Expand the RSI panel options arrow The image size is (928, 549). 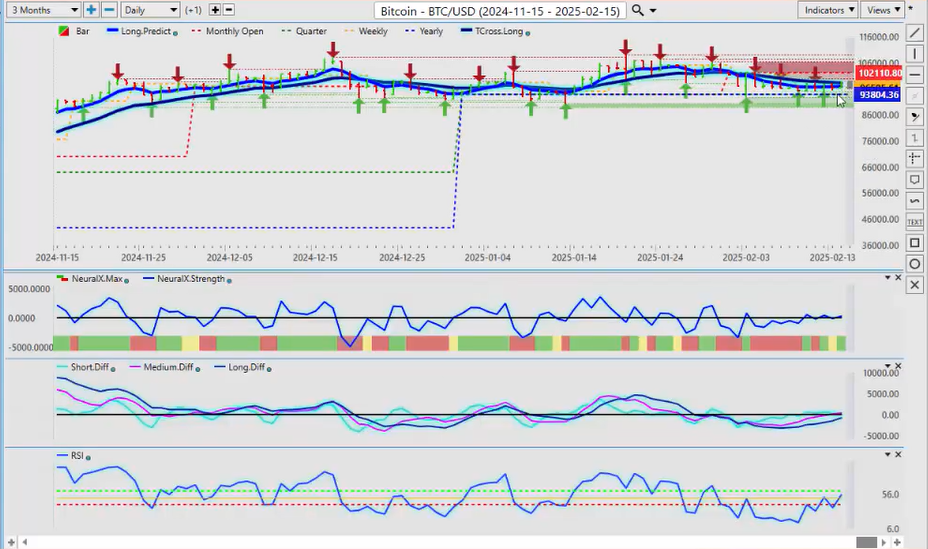(x=887, y=455)
